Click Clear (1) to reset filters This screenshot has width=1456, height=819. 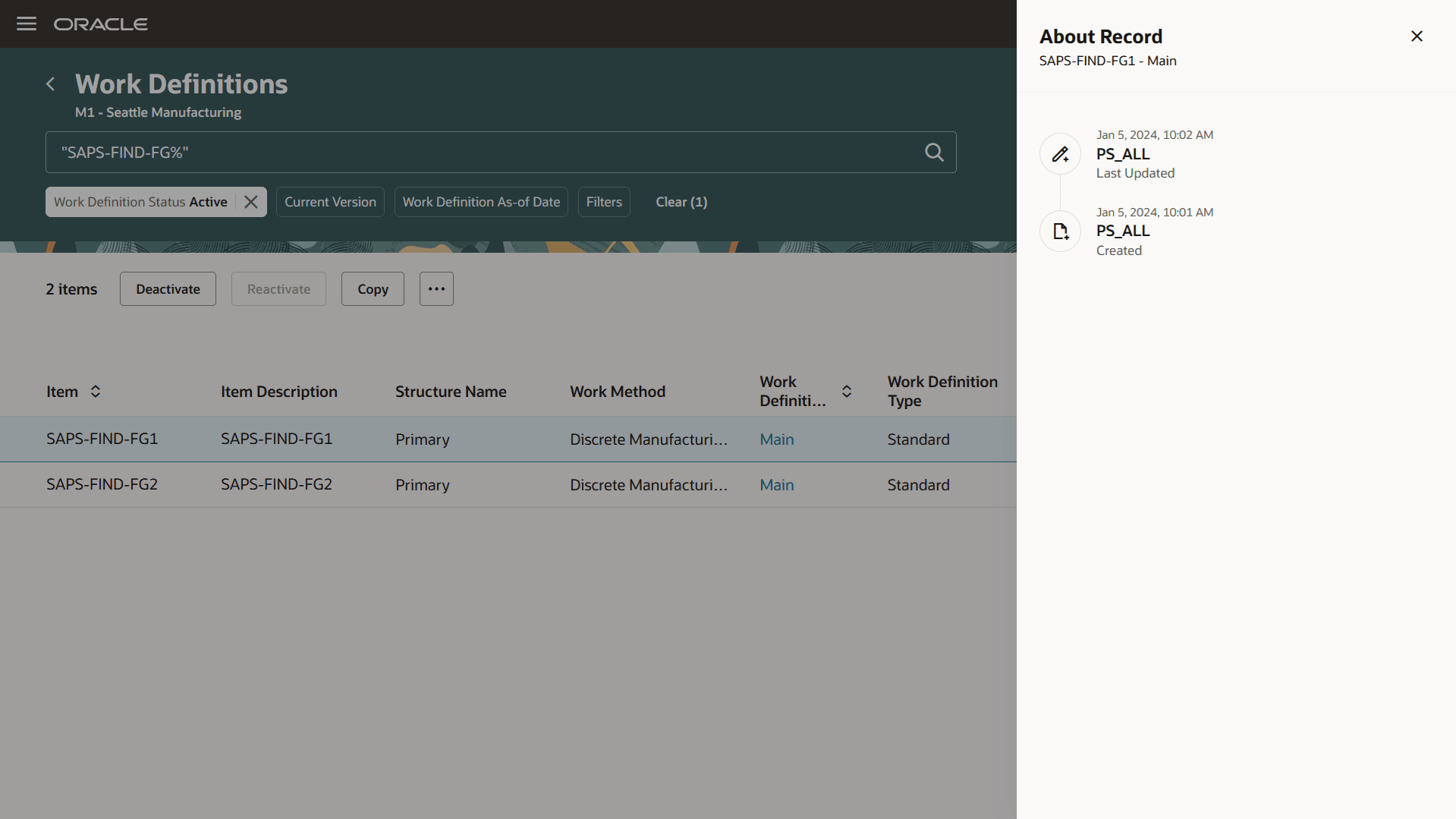[x=681, y=202]
